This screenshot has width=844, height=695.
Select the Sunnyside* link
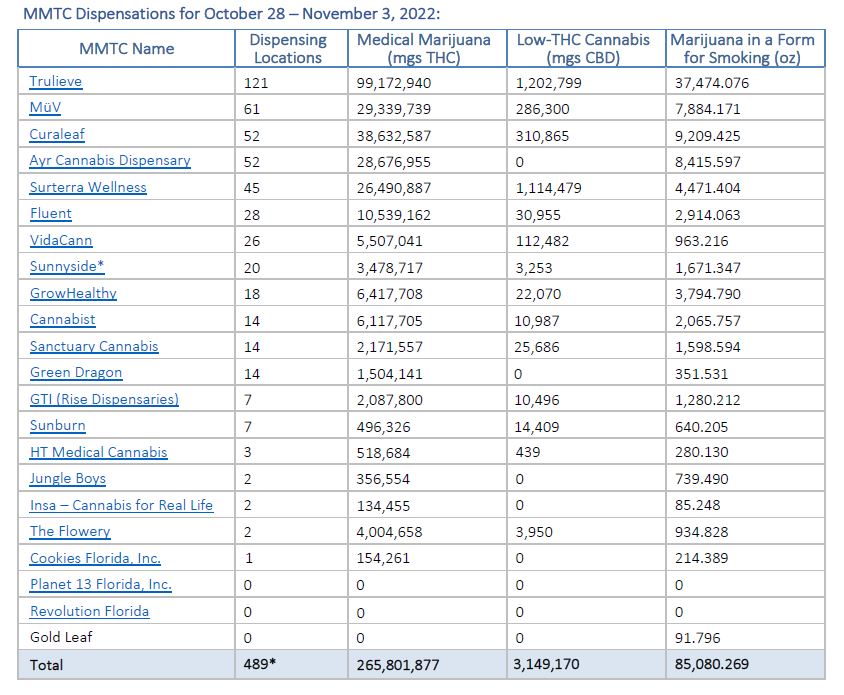click(x=65, y=267)
